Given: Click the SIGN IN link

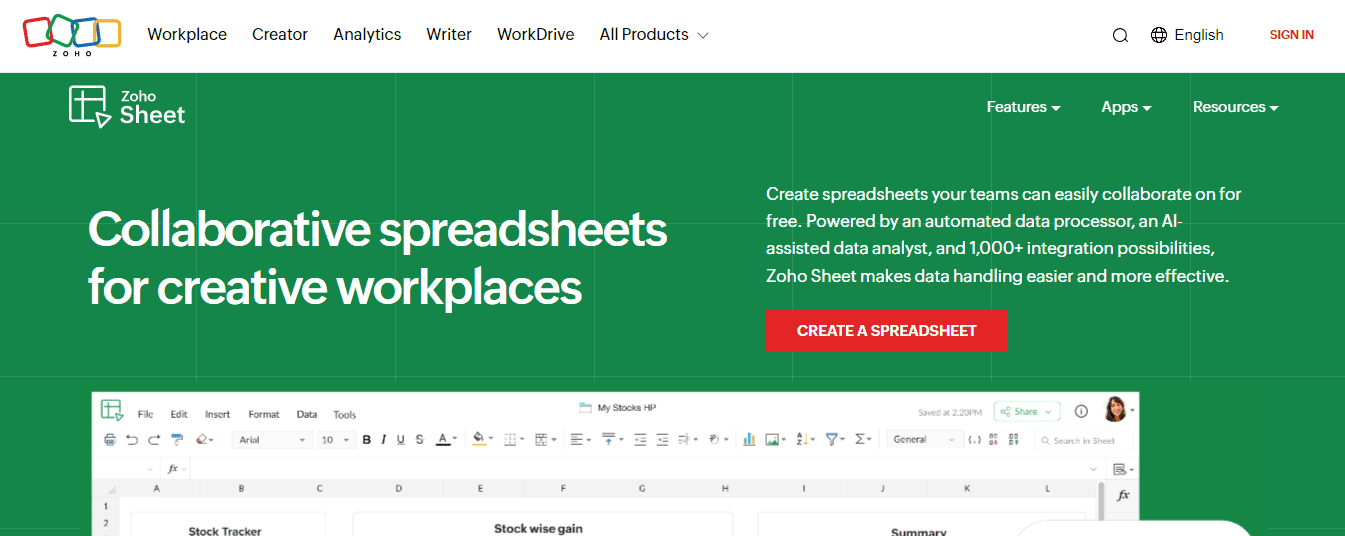Looking at the screenshot, I should (1291, 35).
